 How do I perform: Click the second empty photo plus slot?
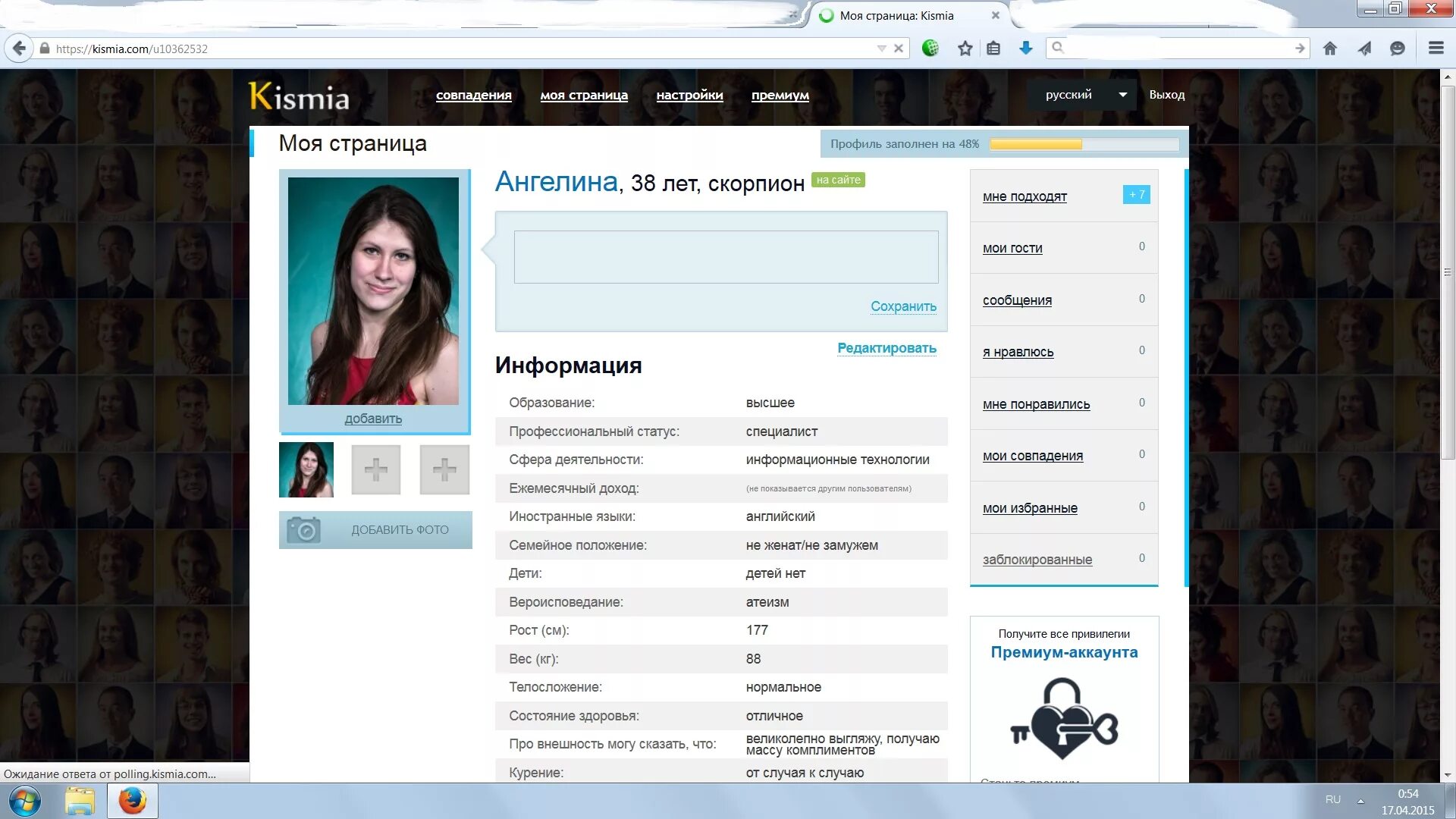pos(444,470)
